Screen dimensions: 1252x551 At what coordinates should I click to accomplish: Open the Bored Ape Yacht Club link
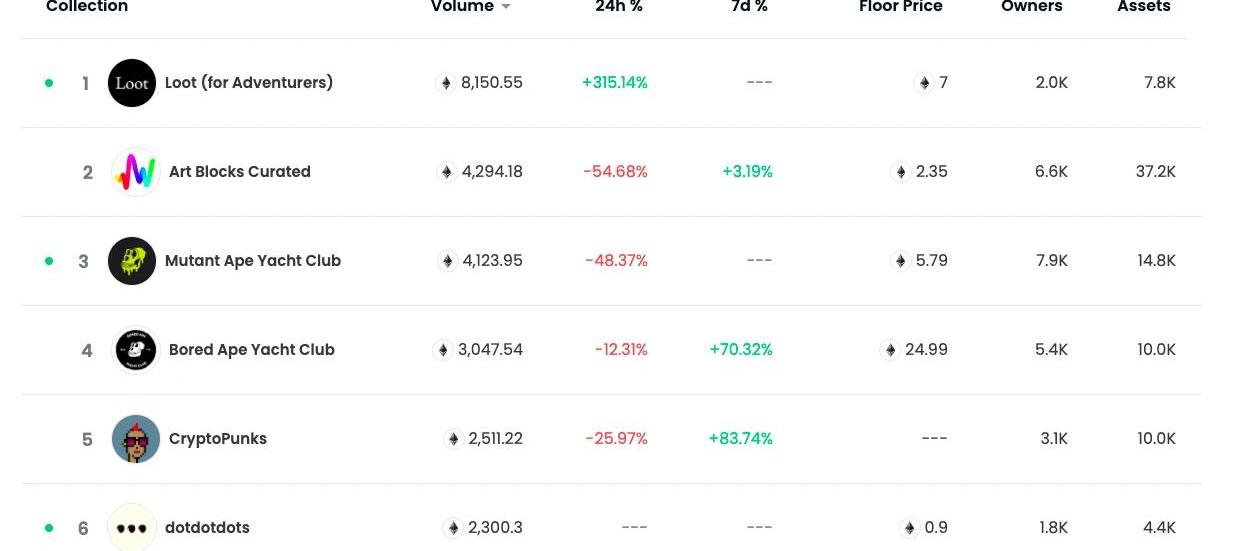[x=252, y=350]
